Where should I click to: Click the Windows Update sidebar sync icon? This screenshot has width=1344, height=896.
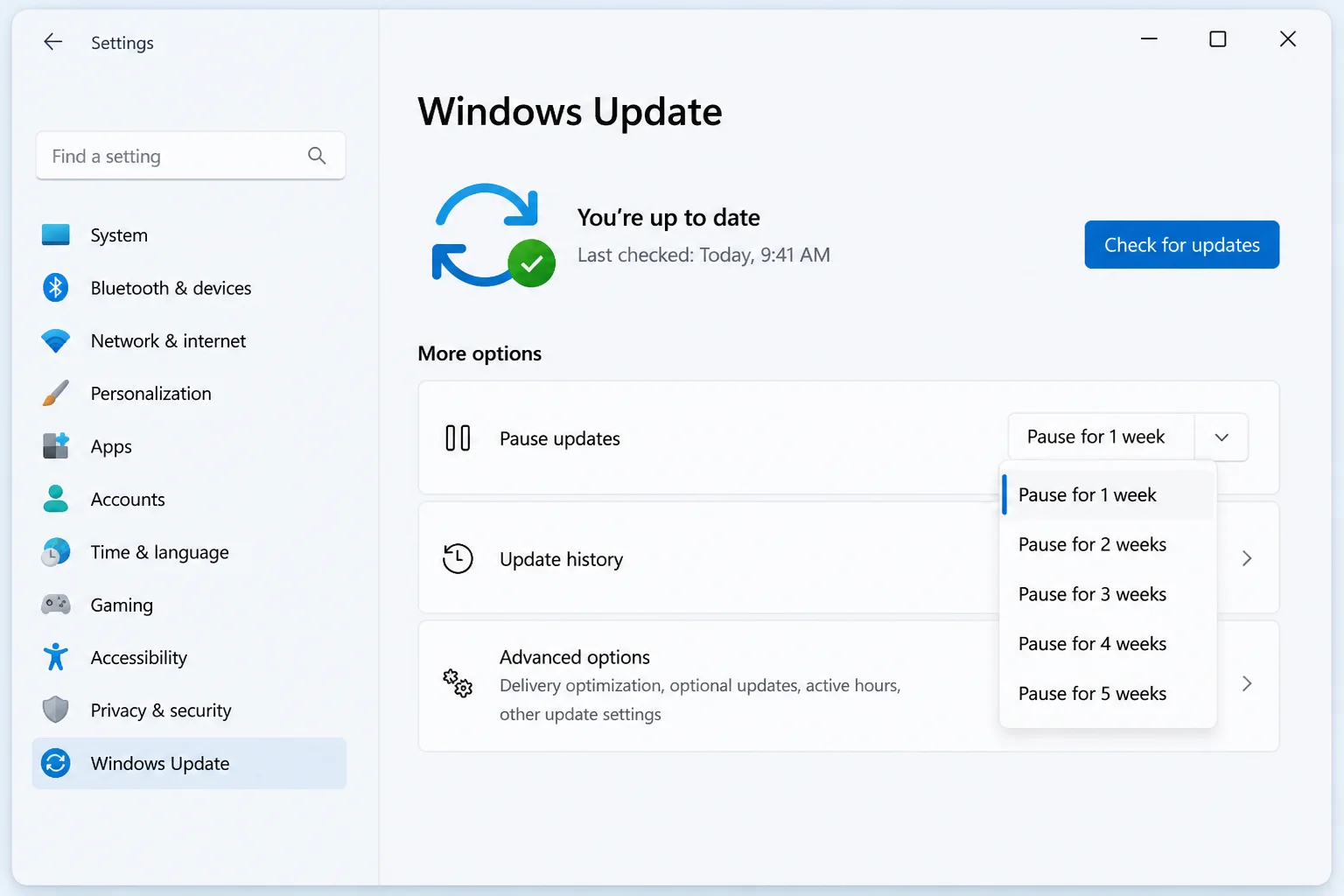pos(56,763)
